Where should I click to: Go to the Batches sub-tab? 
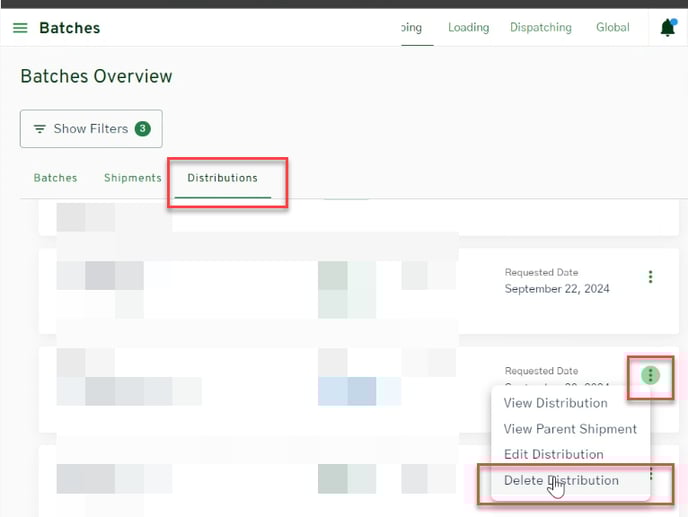click(x=56, y=178)
